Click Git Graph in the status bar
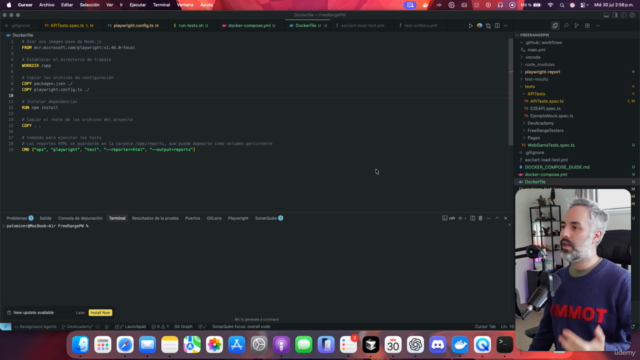 (x=183, y=327)
